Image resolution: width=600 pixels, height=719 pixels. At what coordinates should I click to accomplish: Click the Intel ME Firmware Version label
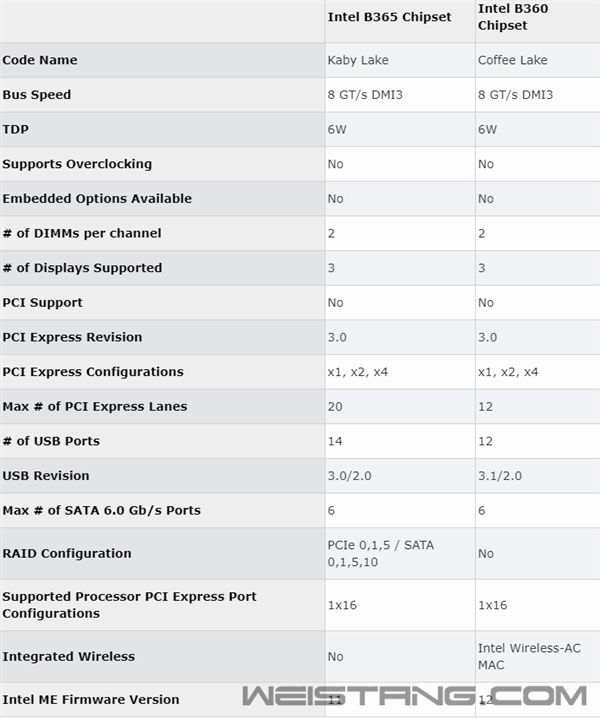pyautogui.click(x=91, y=699)
